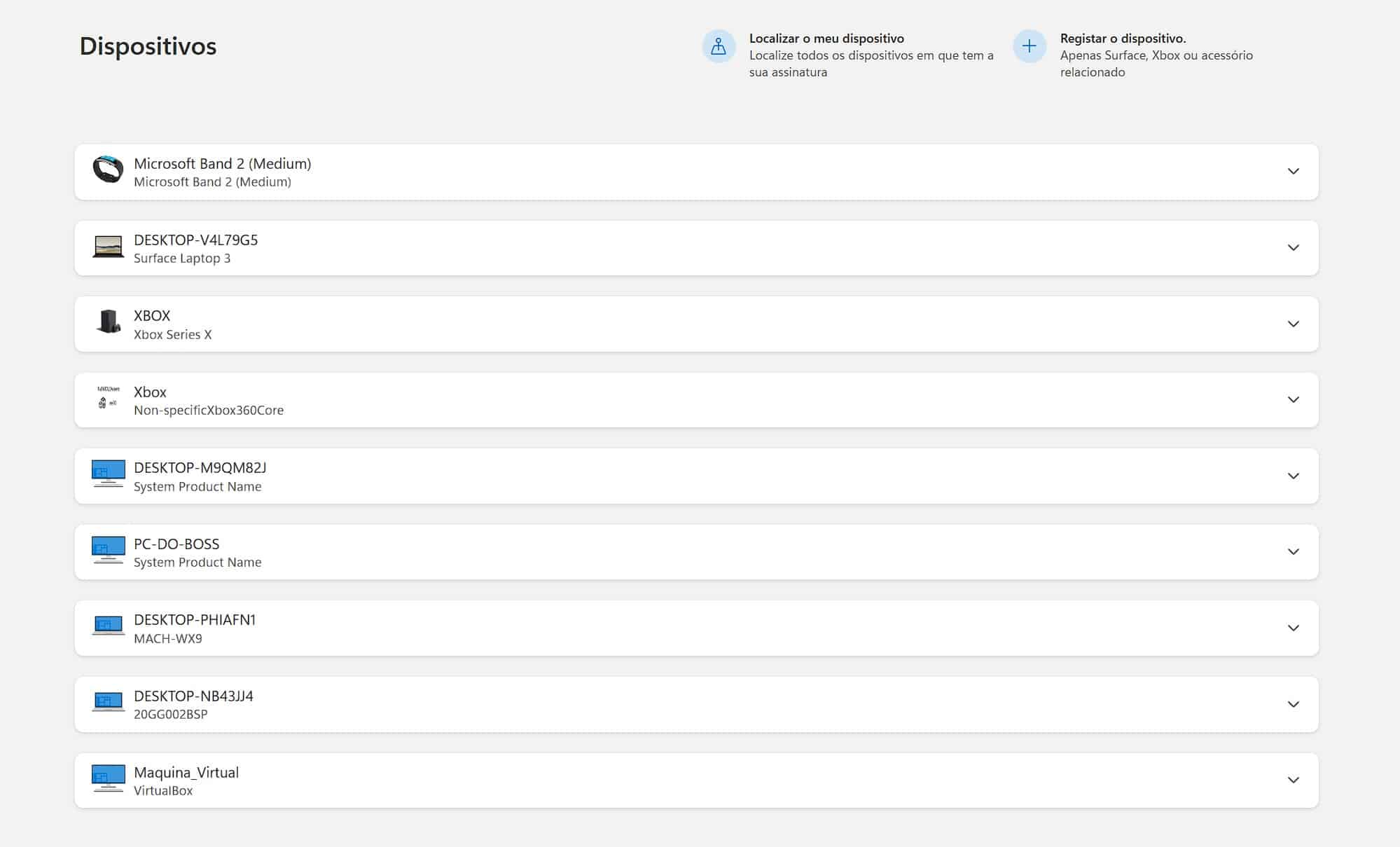Screen dimensions: 1400x847
Task: Click the Microsoft Band 2 wristband icon
Action: click(x=108, y=170)
